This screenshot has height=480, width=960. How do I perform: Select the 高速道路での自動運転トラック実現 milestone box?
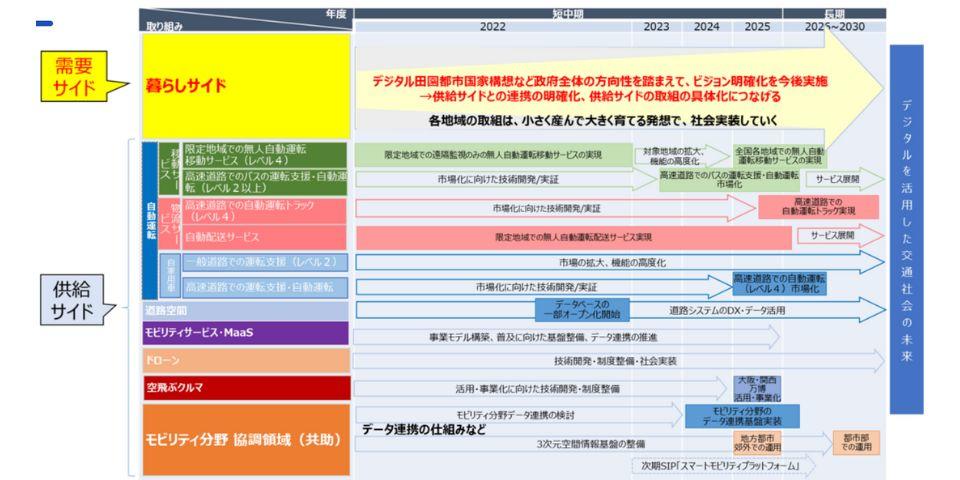(x=818, y=207)
